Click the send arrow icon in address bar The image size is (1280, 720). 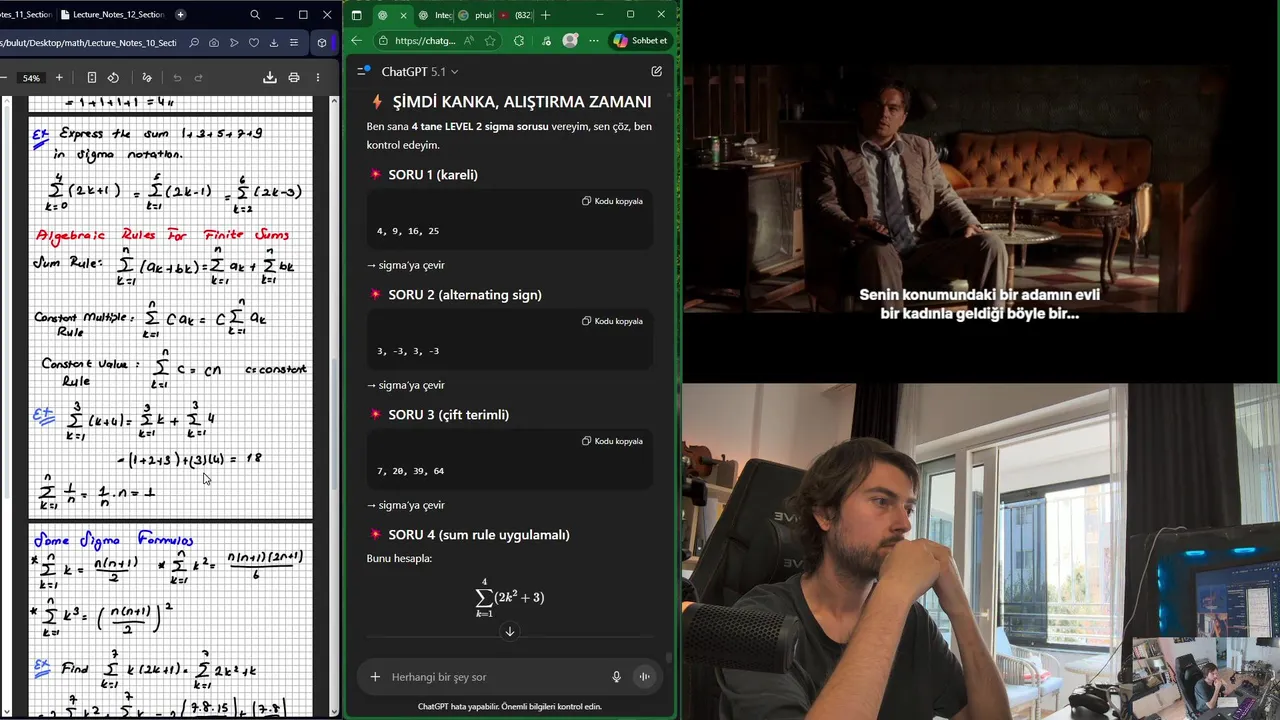pyautogui.click(x=234, y=43)
